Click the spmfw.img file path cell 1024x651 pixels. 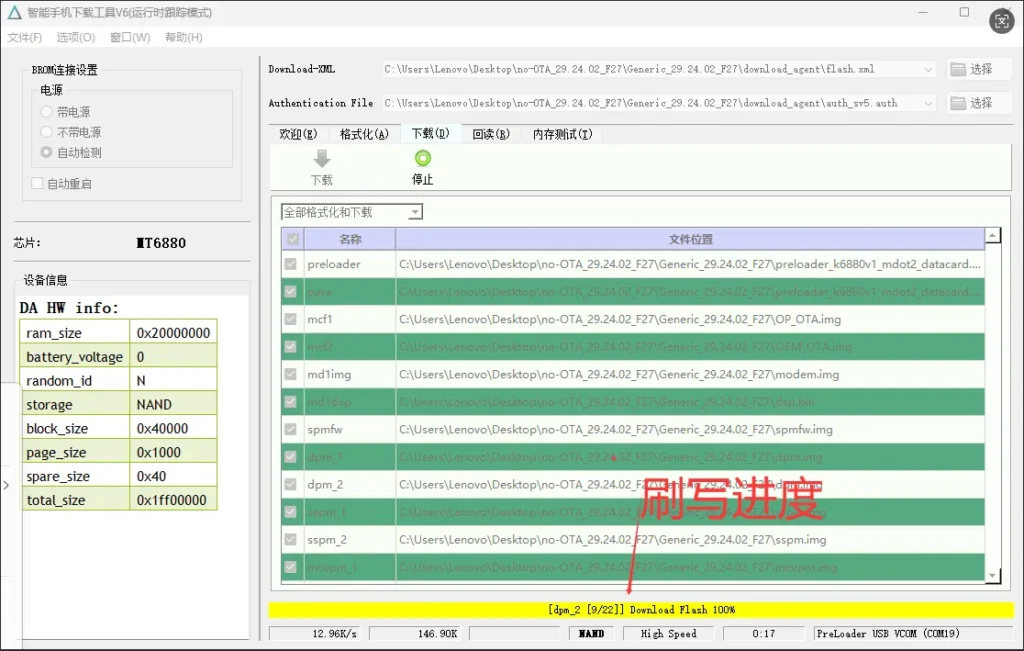point(690,430)
